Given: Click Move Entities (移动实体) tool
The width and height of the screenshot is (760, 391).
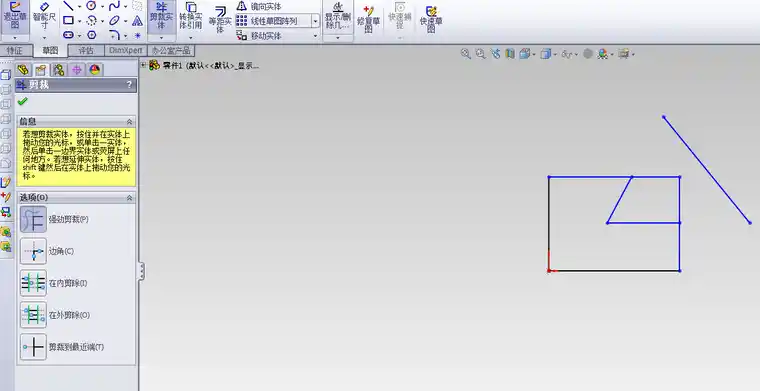Looking at the screenshot, I should pos(259,36).
